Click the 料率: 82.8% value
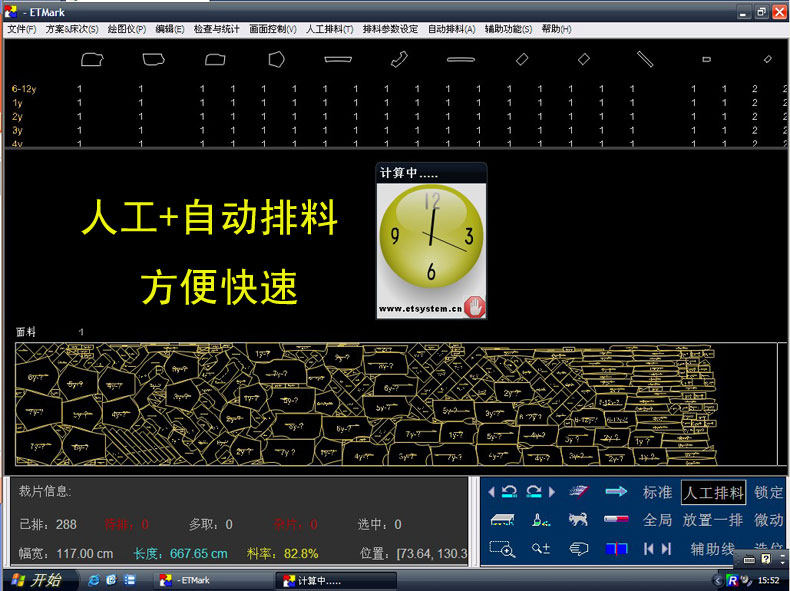Screen dimensions: 790x591 point(283,553)
